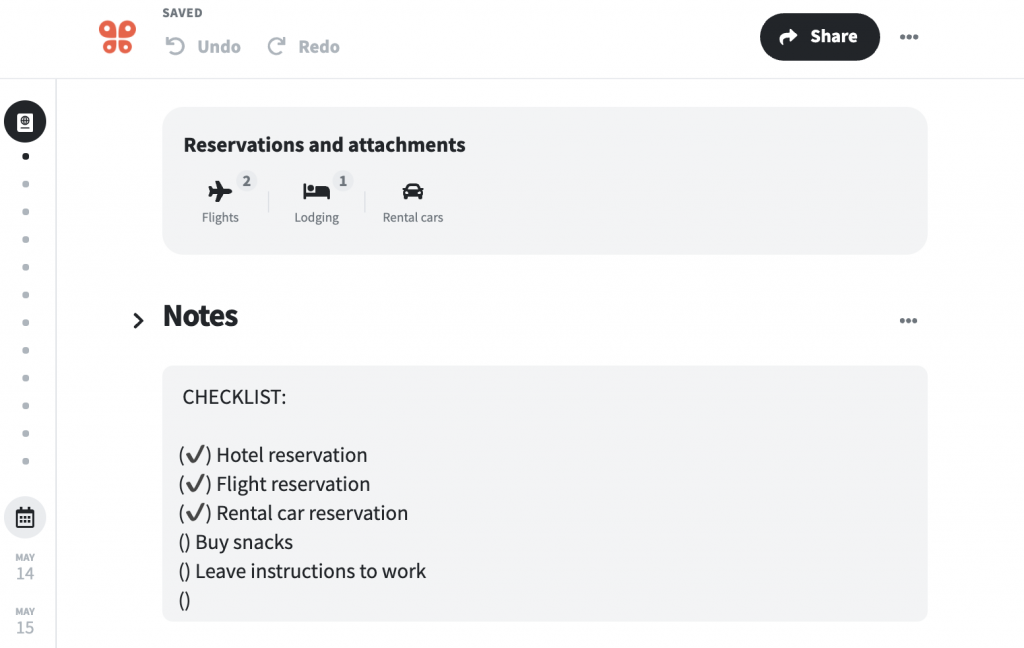Jump to May 15 in the sidebar
1024x648 pixels.
[x=25, y=621]
